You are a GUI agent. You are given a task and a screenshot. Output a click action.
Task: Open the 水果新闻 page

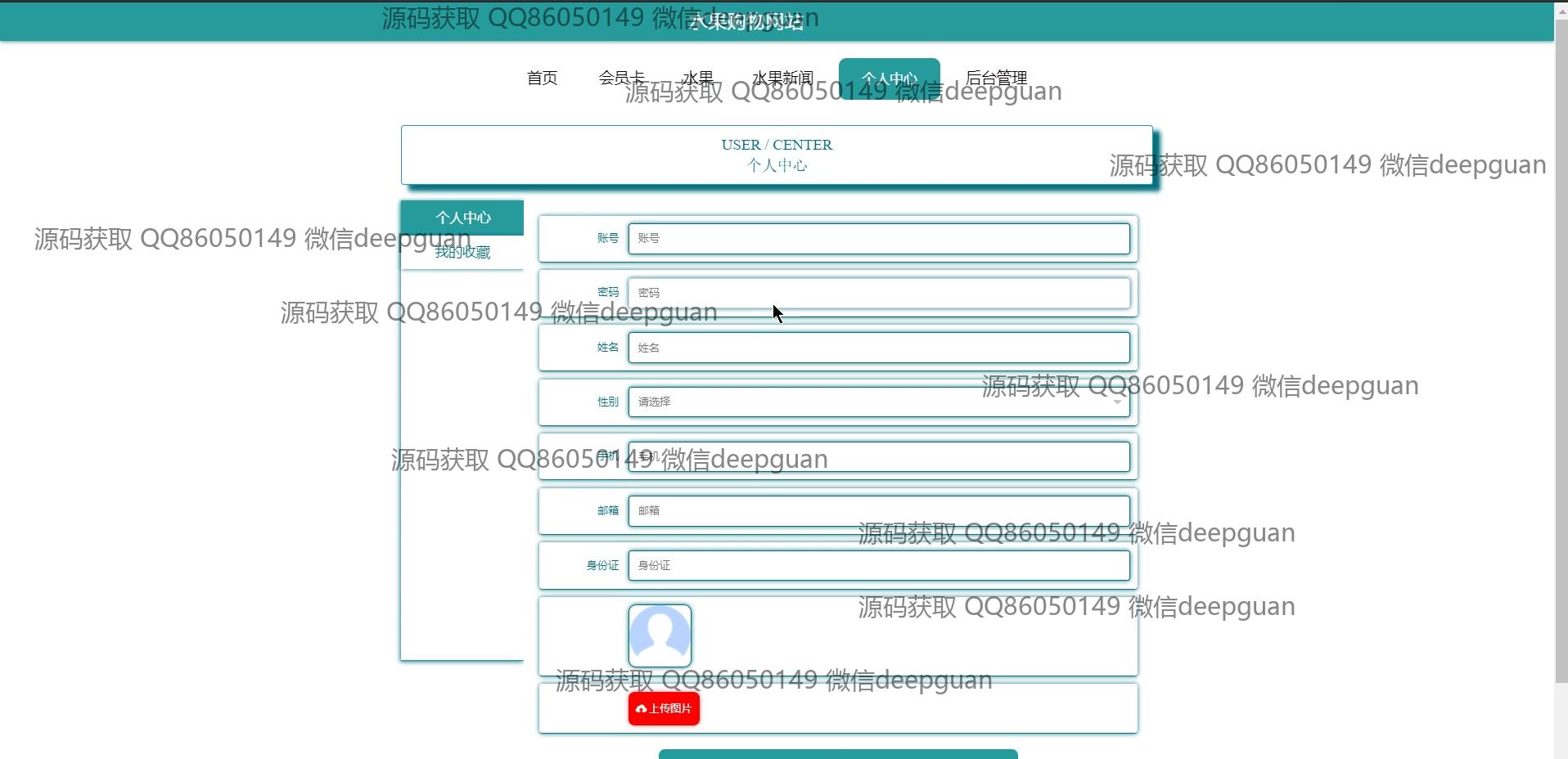pos(782,78)
